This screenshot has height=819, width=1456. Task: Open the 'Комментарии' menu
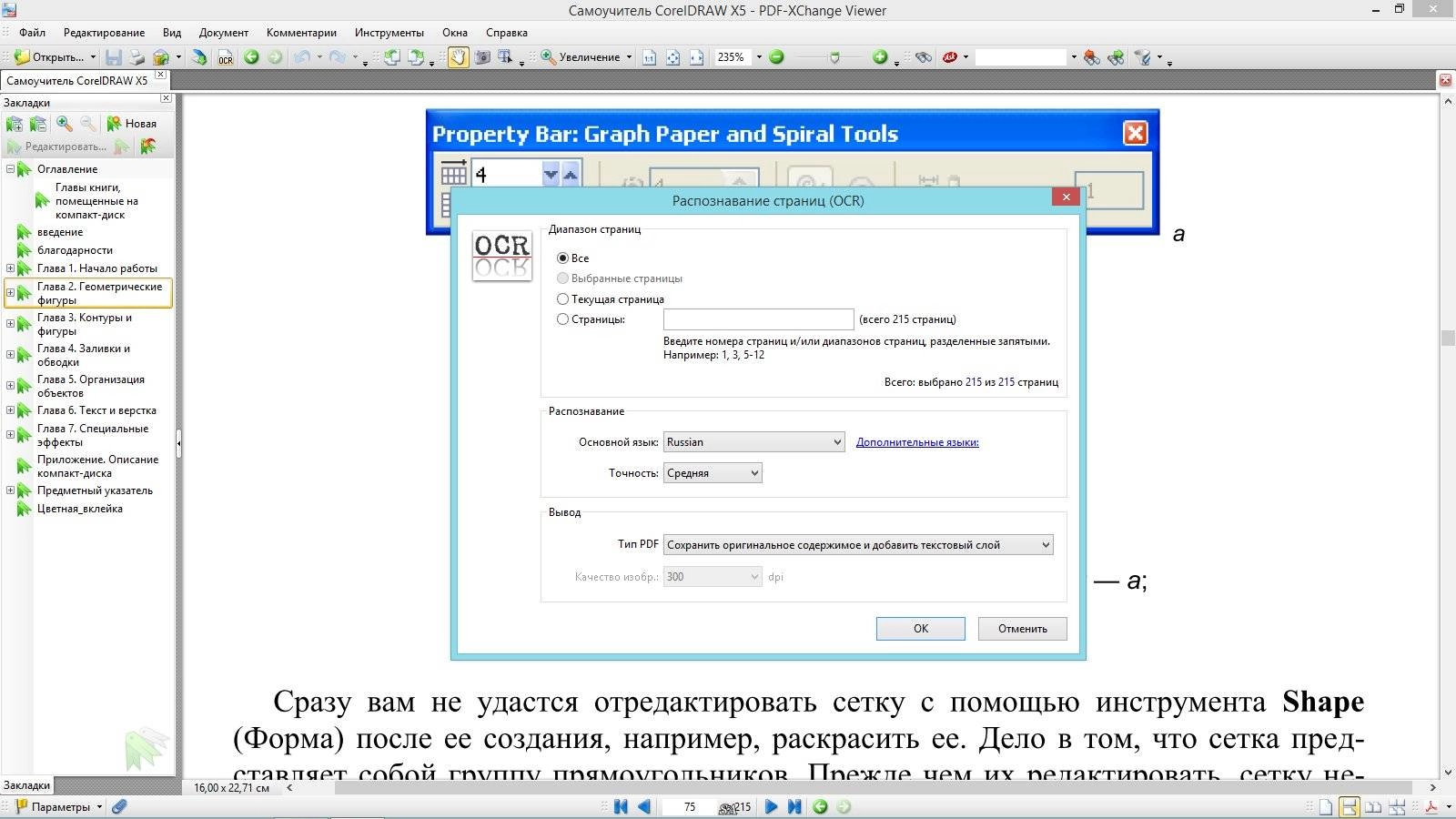point(301,33)
